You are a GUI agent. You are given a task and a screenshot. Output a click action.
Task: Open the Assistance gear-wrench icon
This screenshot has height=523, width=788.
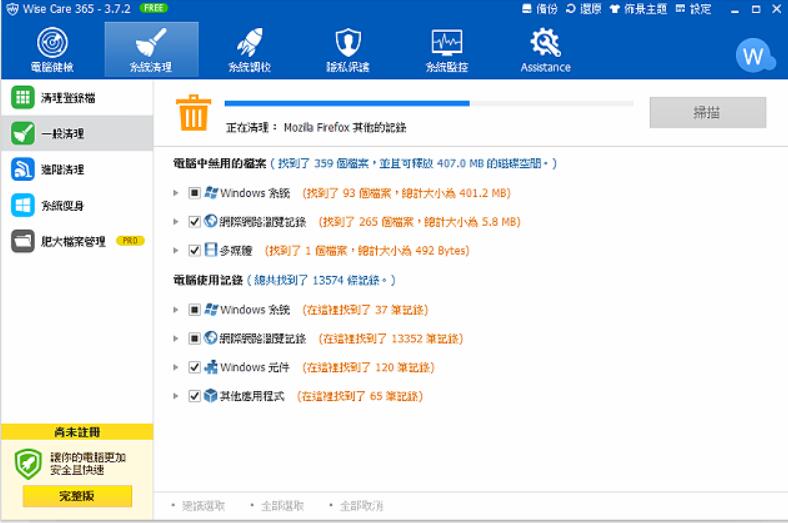coord(545,42)
